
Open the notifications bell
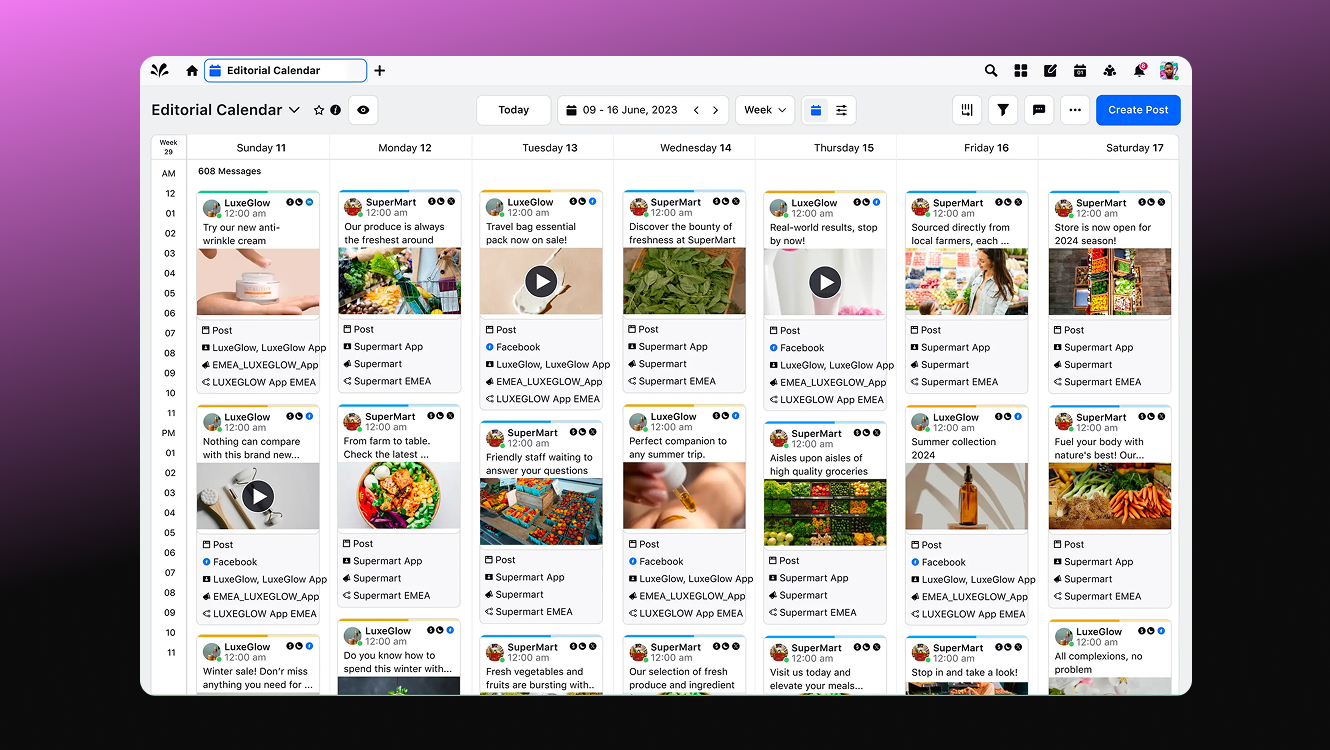(x=1139, y=70)
